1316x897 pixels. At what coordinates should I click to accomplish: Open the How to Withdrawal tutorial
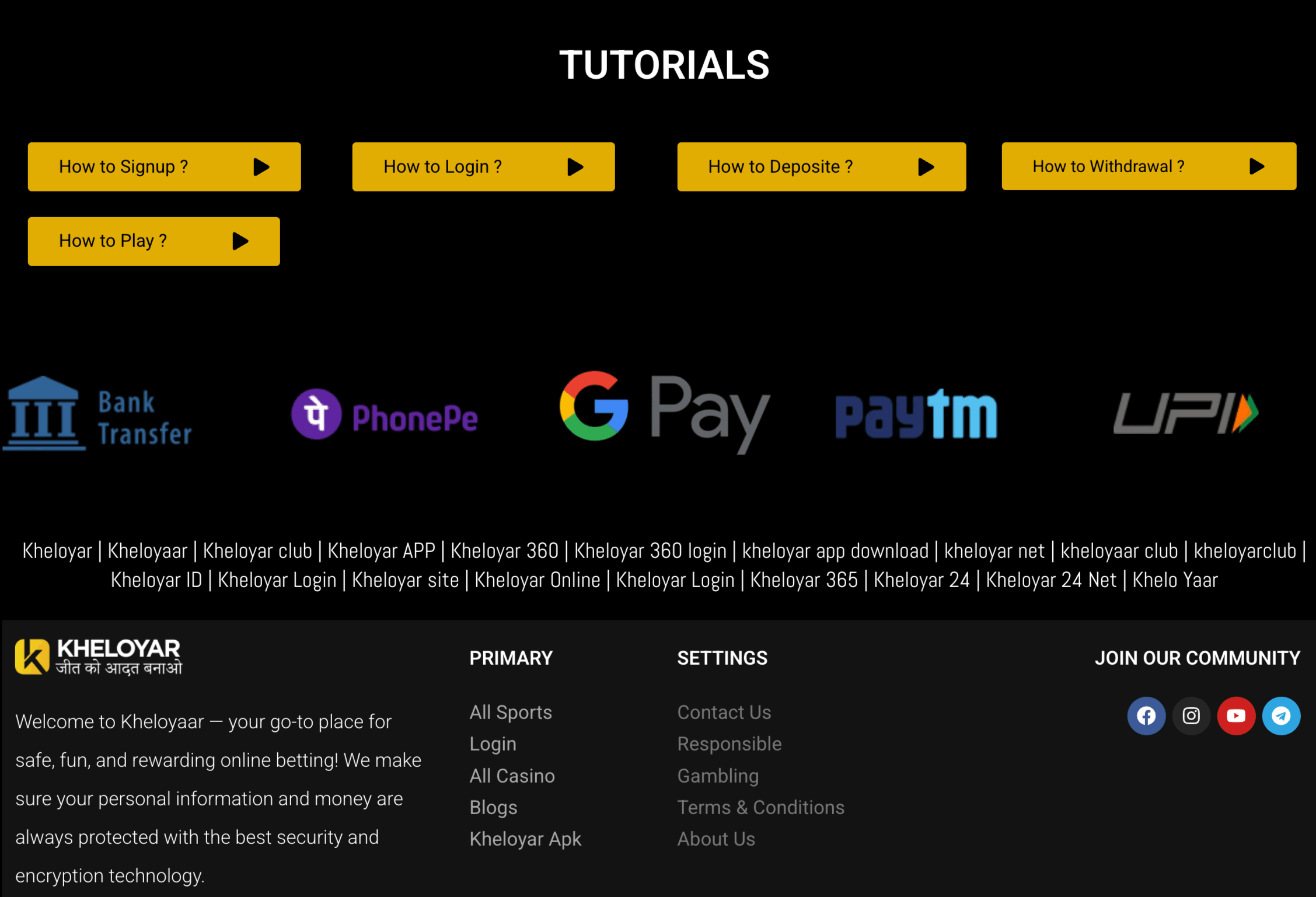(x=1148, y=166)
